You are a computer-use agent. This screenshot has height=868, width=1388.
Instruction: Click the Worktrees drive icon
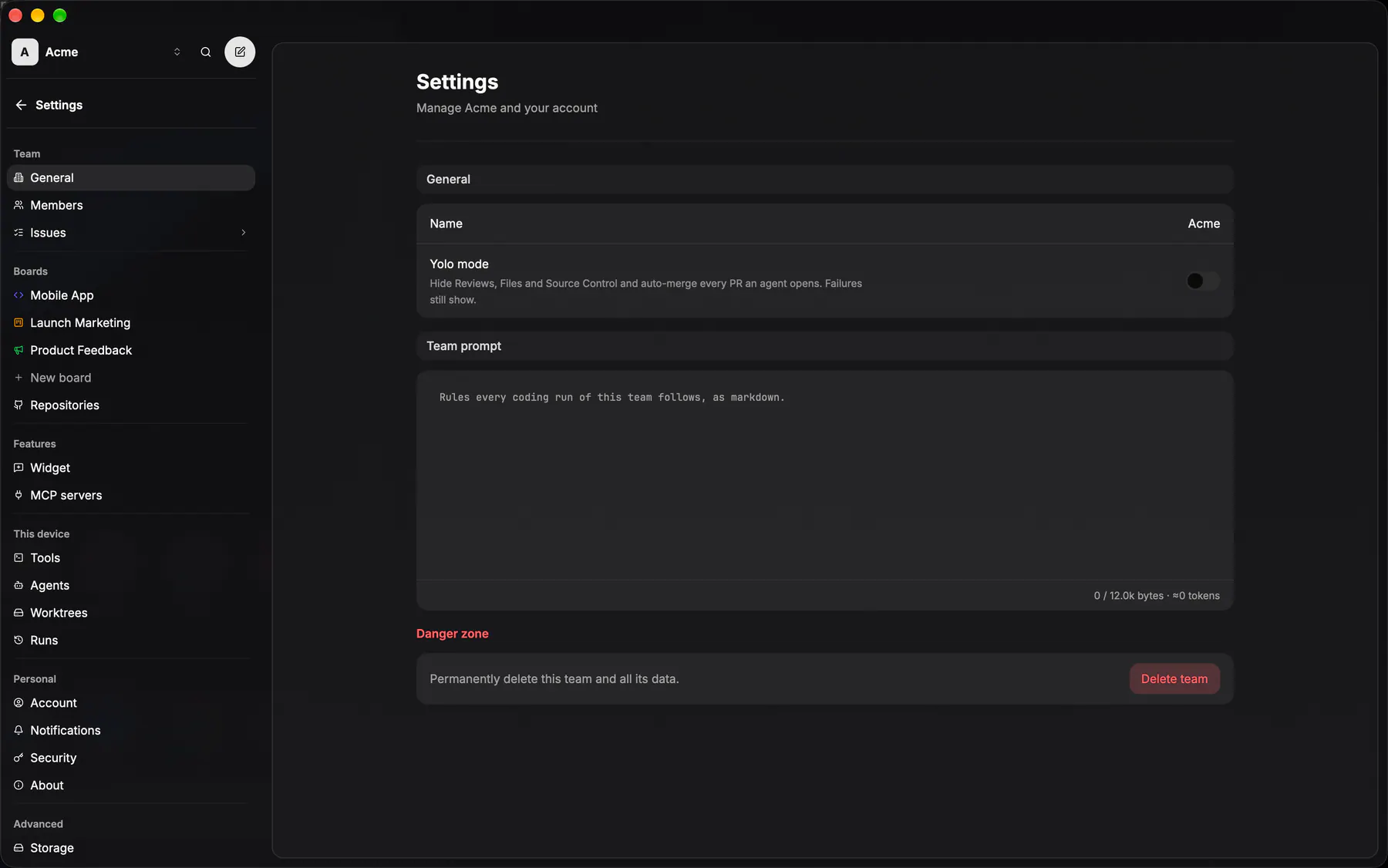19,613
